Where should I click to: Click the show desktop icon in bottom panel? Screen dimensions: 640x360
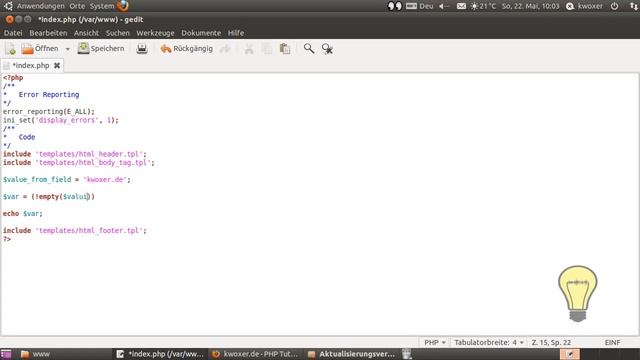(6, 354)
